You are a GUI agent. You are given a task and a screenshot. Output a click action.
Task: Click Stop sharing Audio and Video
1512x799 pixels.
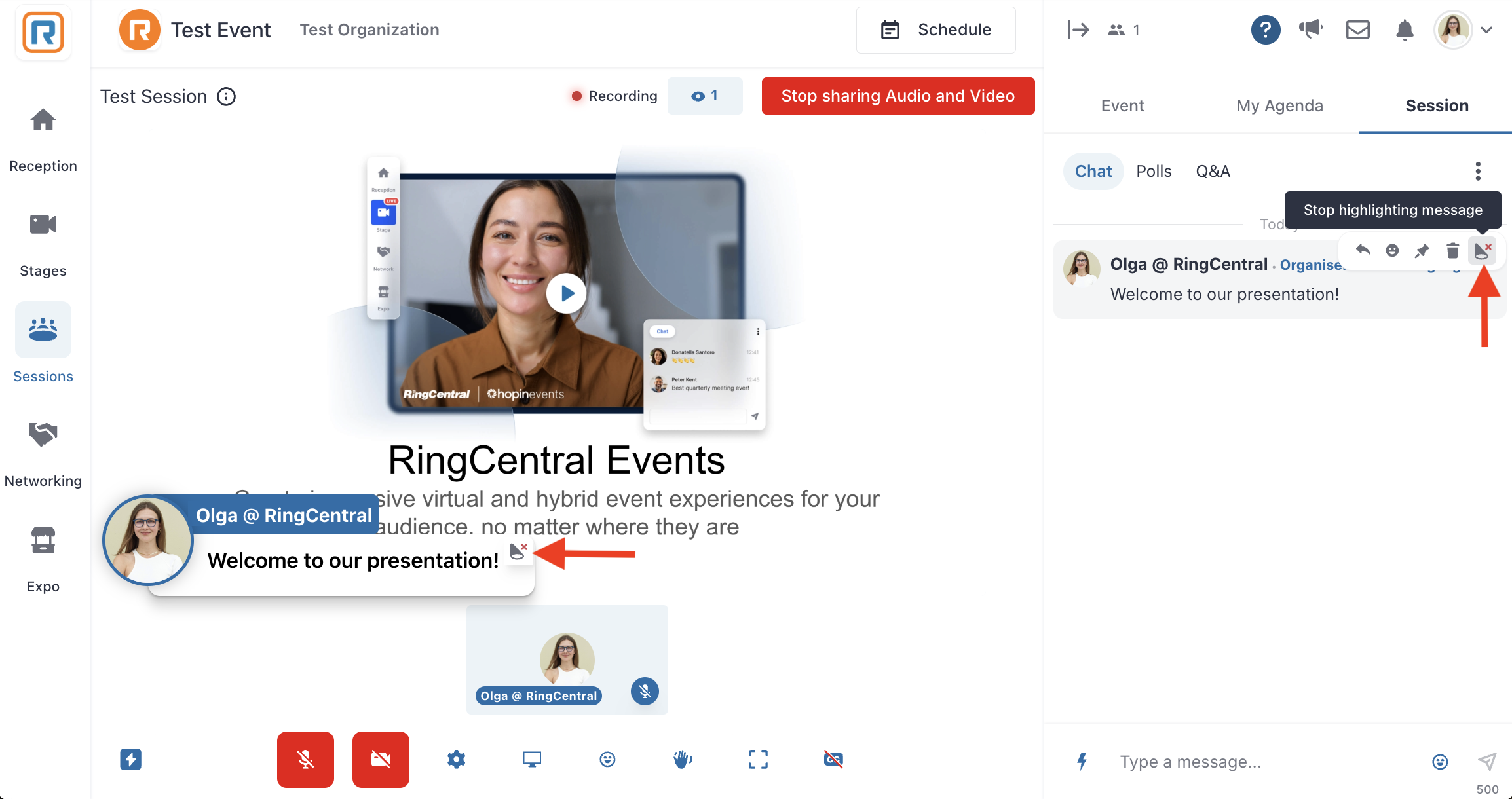click(898, 96)
